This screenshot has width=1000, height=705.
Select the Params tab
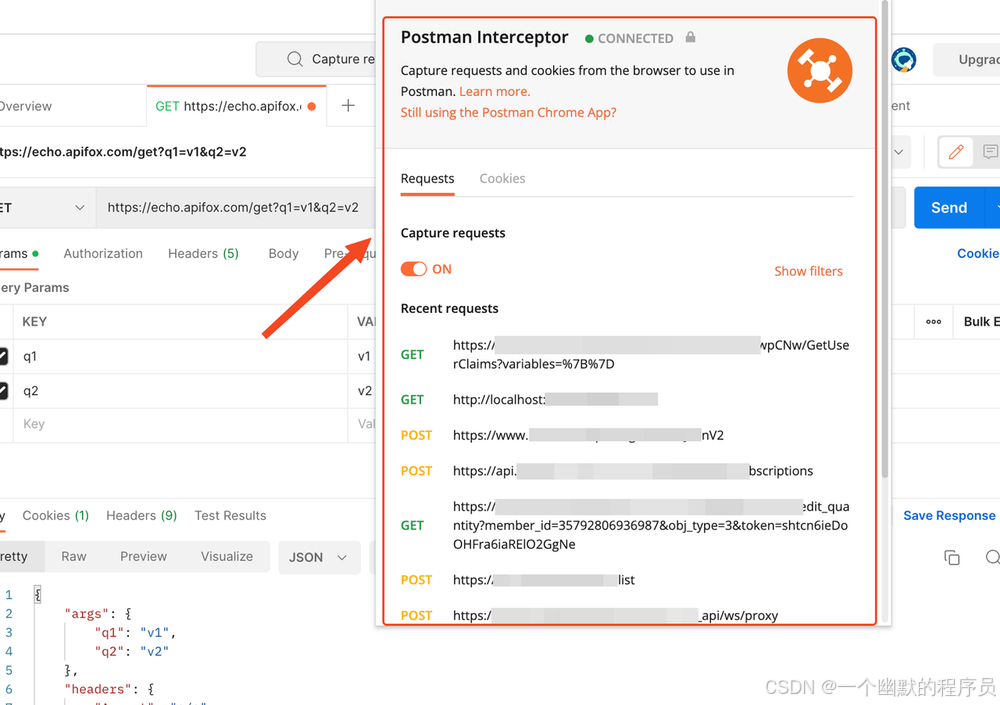point(18,254)
